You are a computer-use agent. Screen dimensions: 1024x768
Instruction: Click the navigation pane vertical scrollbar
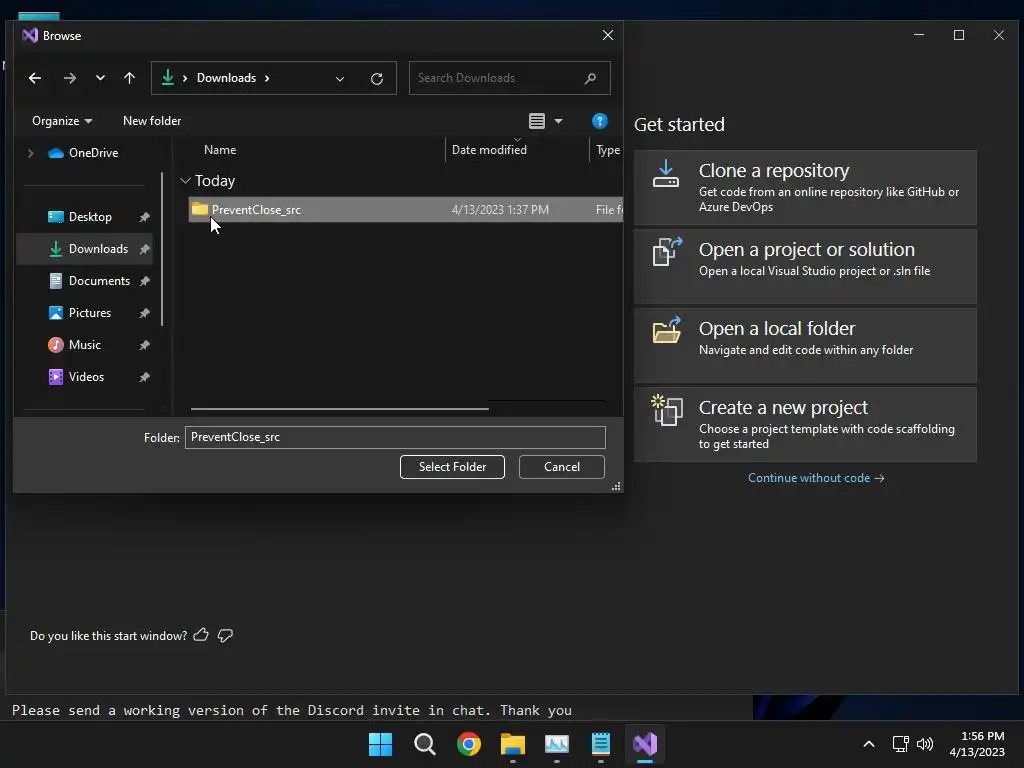tap(162, 248)
